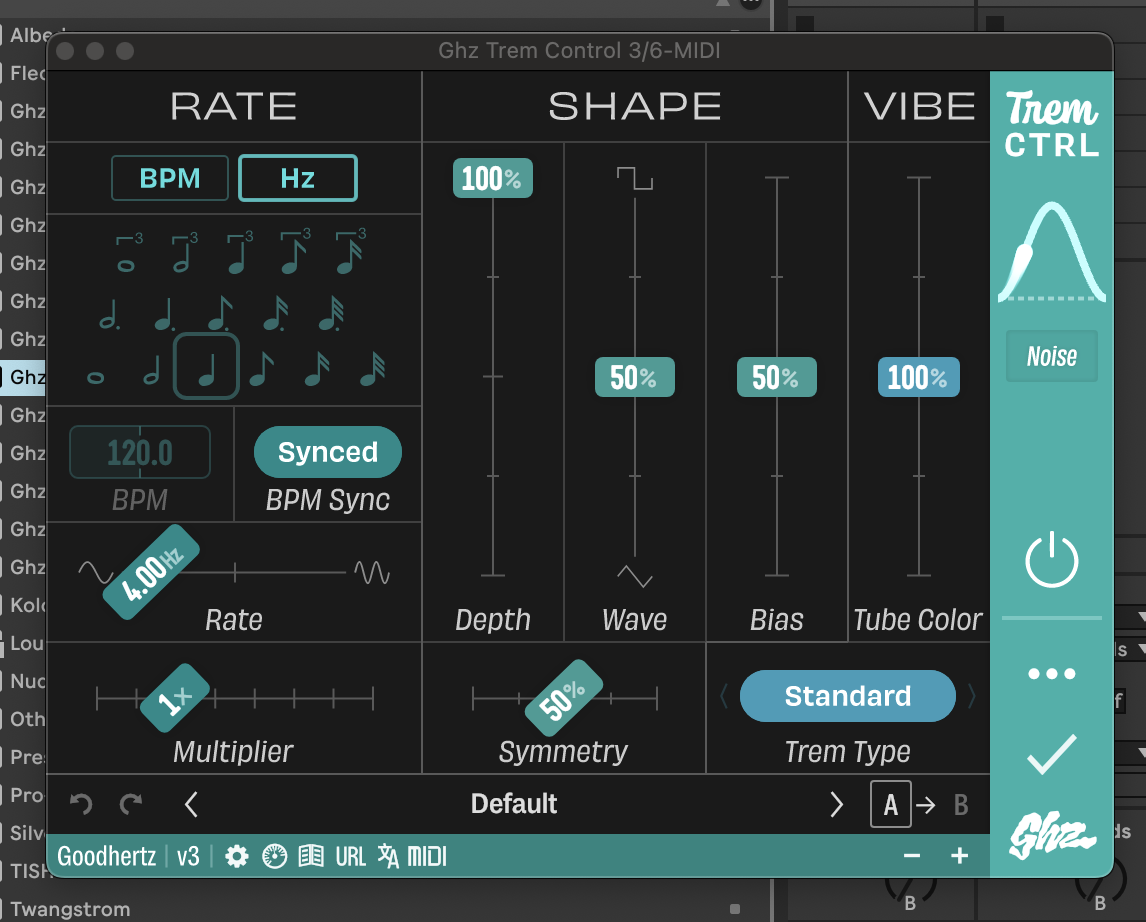1146x922 pixels.
Task: Click the right chevron to change Trem Type
Action: pos(969,696)
